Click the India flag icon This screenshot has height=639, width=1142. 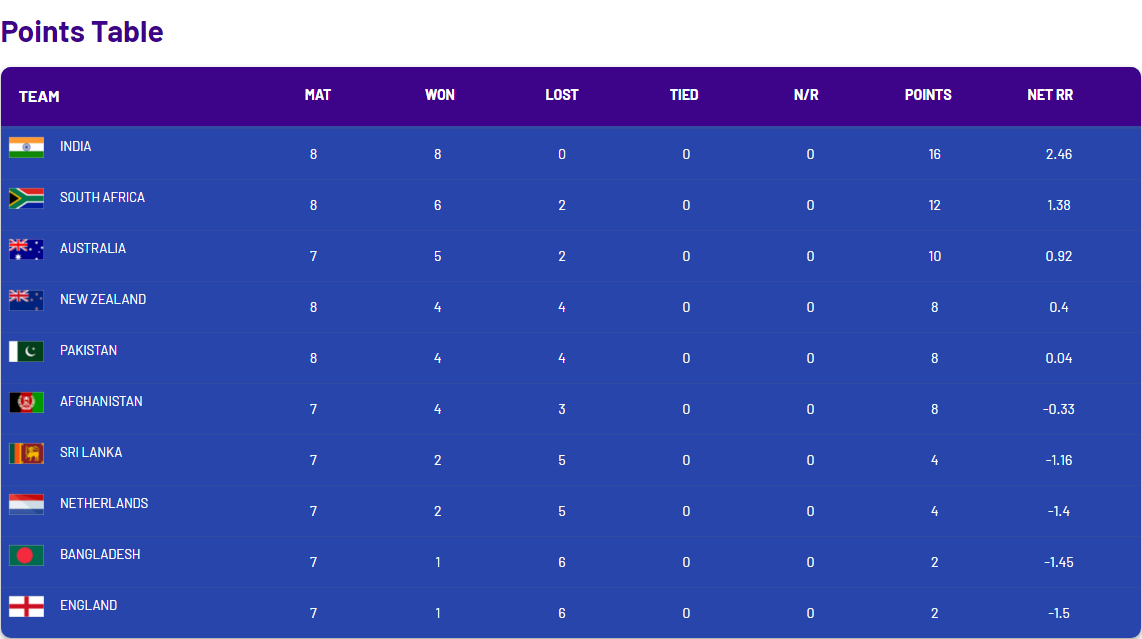pos(26,147)
